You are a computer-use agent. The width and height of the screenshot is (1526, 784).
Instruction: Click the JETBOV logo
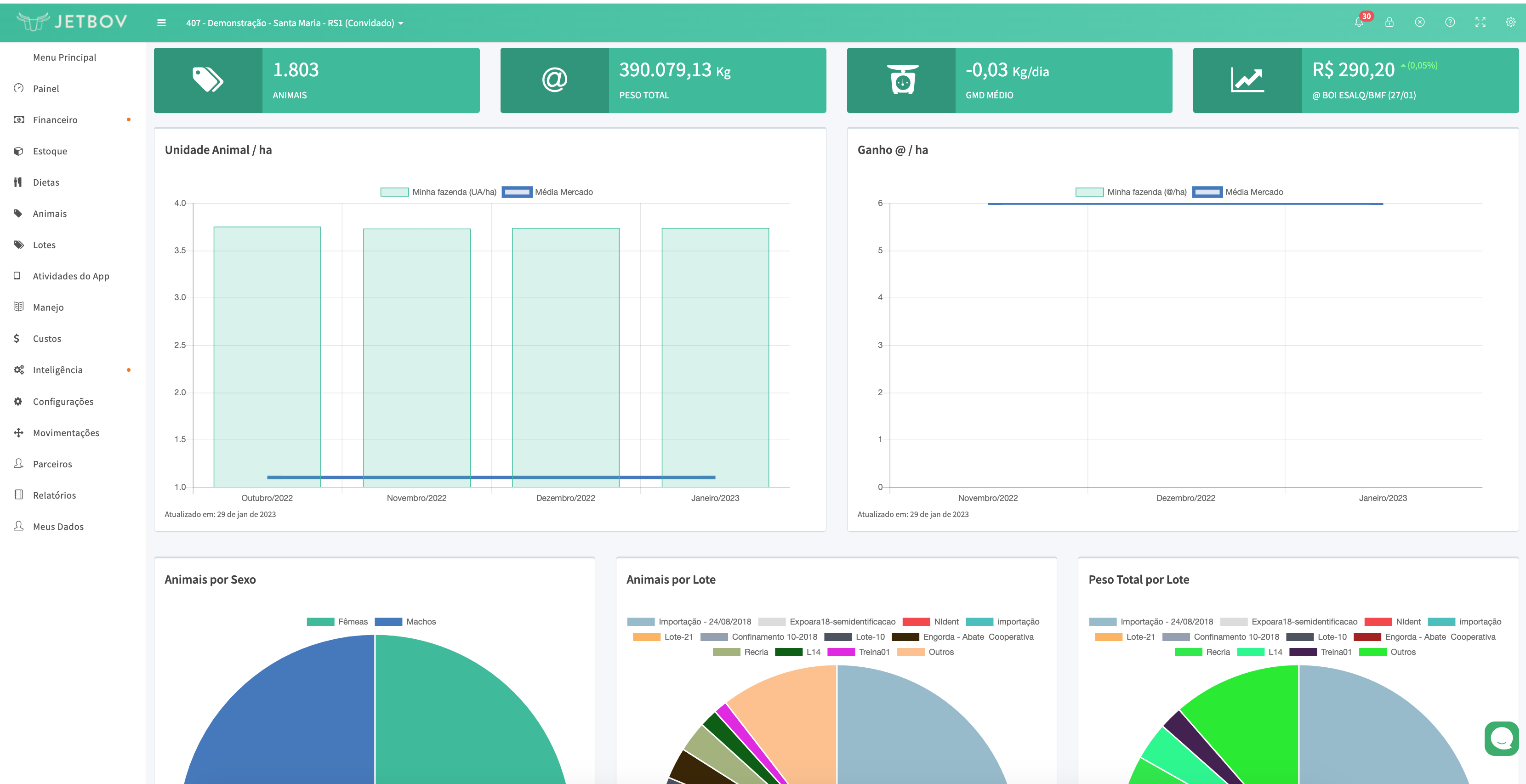(x=72, y=21)
